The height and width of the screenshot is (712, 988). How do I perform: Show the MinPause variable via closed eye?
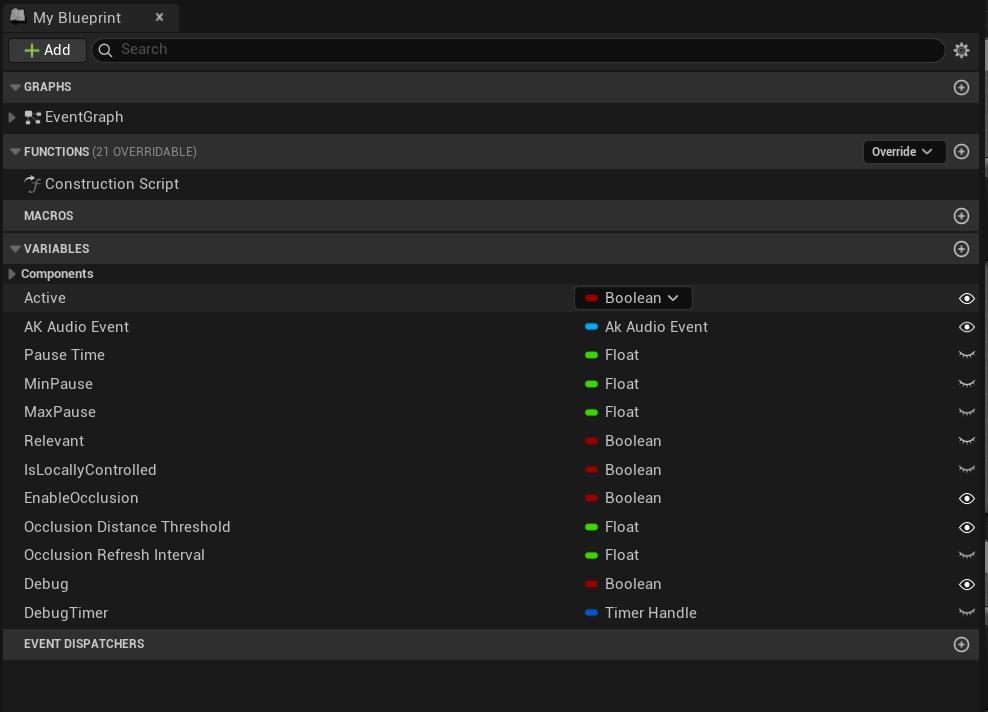(x=967, y=384)
